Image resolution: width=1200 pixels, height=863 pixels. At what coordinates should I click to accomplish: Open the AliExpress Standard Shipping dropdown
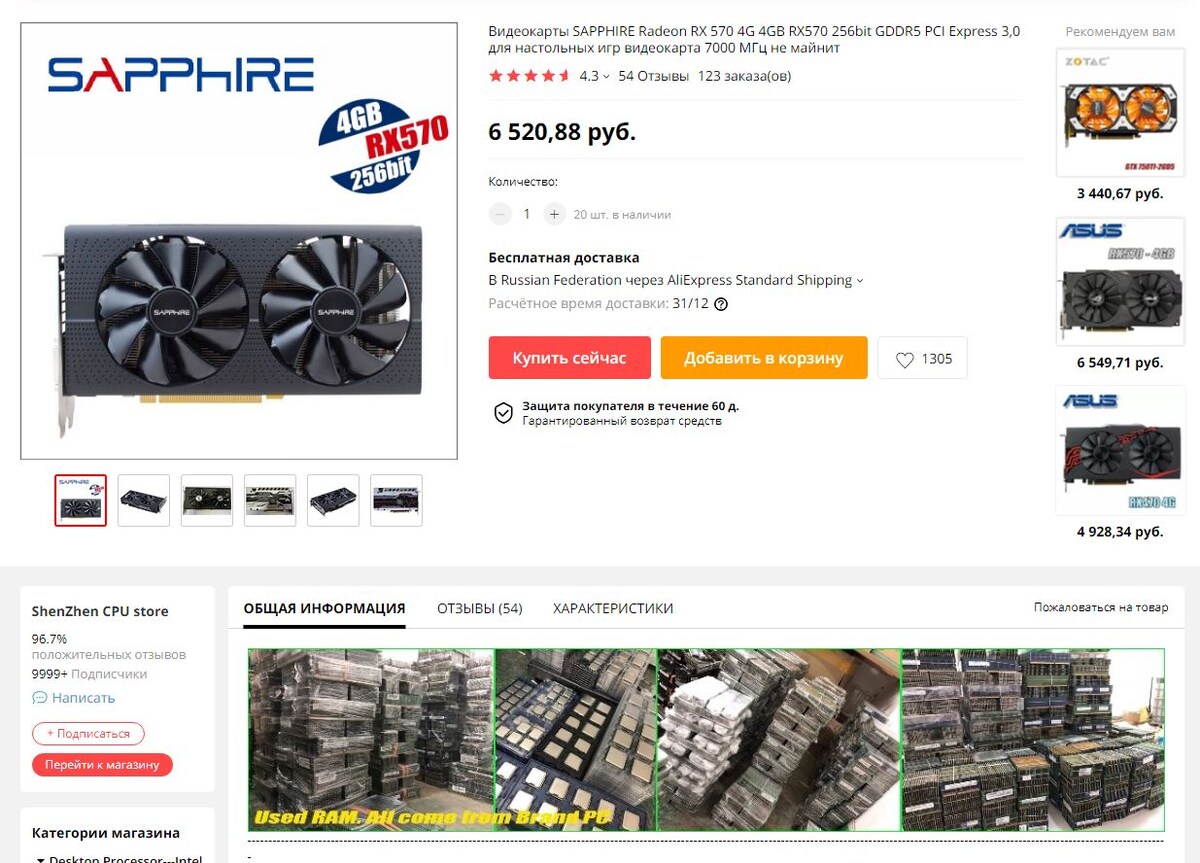860,281
